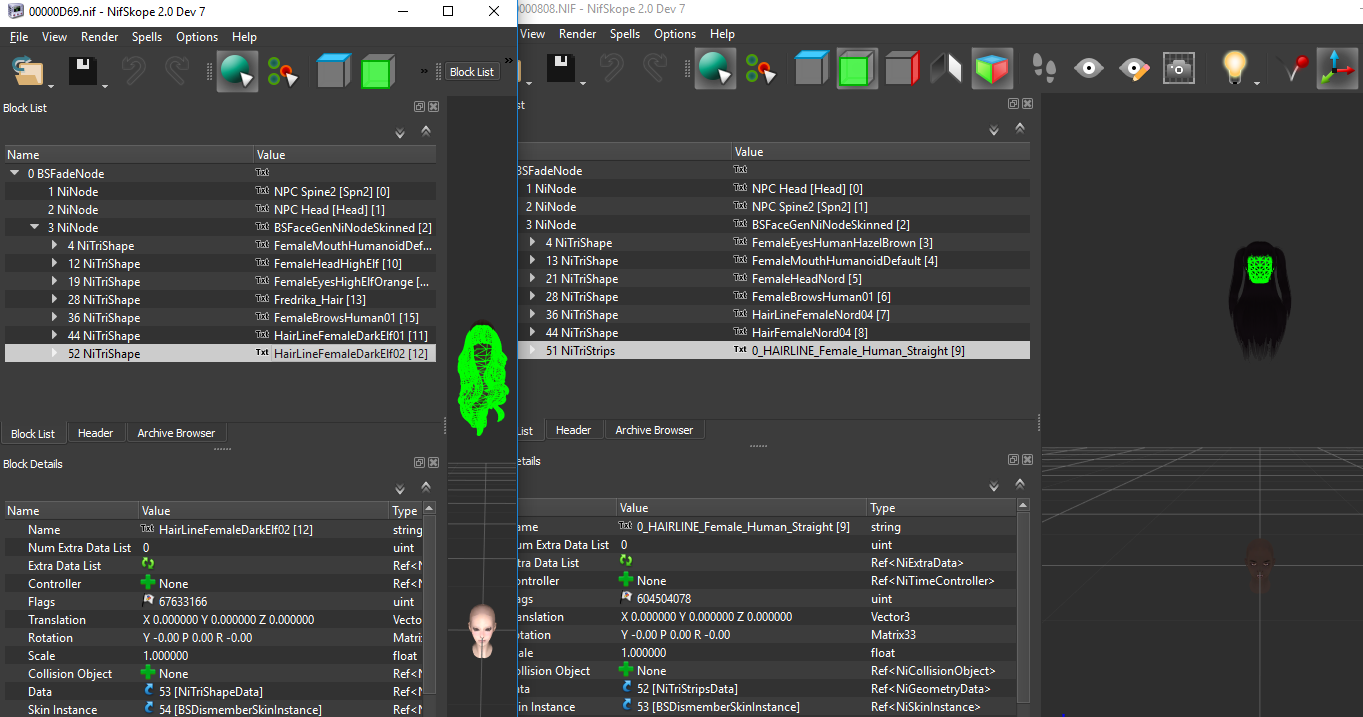
Task: Float the Block List panel in 00000D69.nif window
Action: coord(420,107)
